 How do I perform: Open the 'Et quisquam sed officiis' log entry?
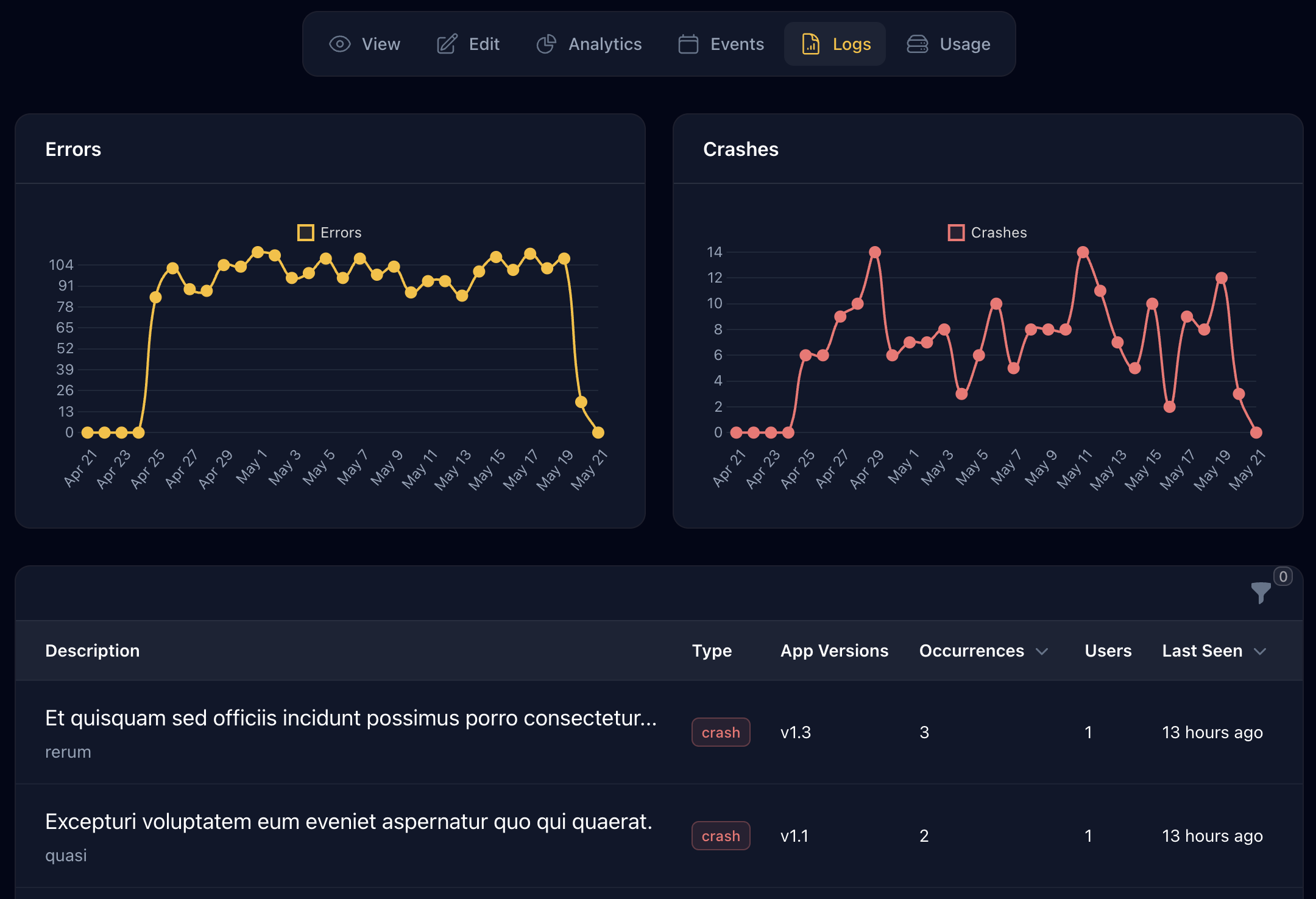350,719
